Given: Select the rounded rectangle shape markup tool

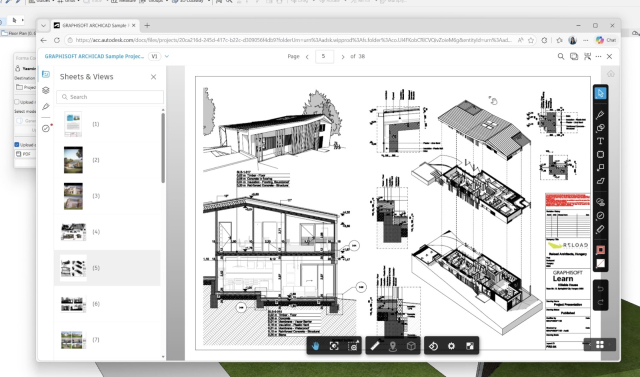Looking at the screenshot, I should tap(600, 155).
